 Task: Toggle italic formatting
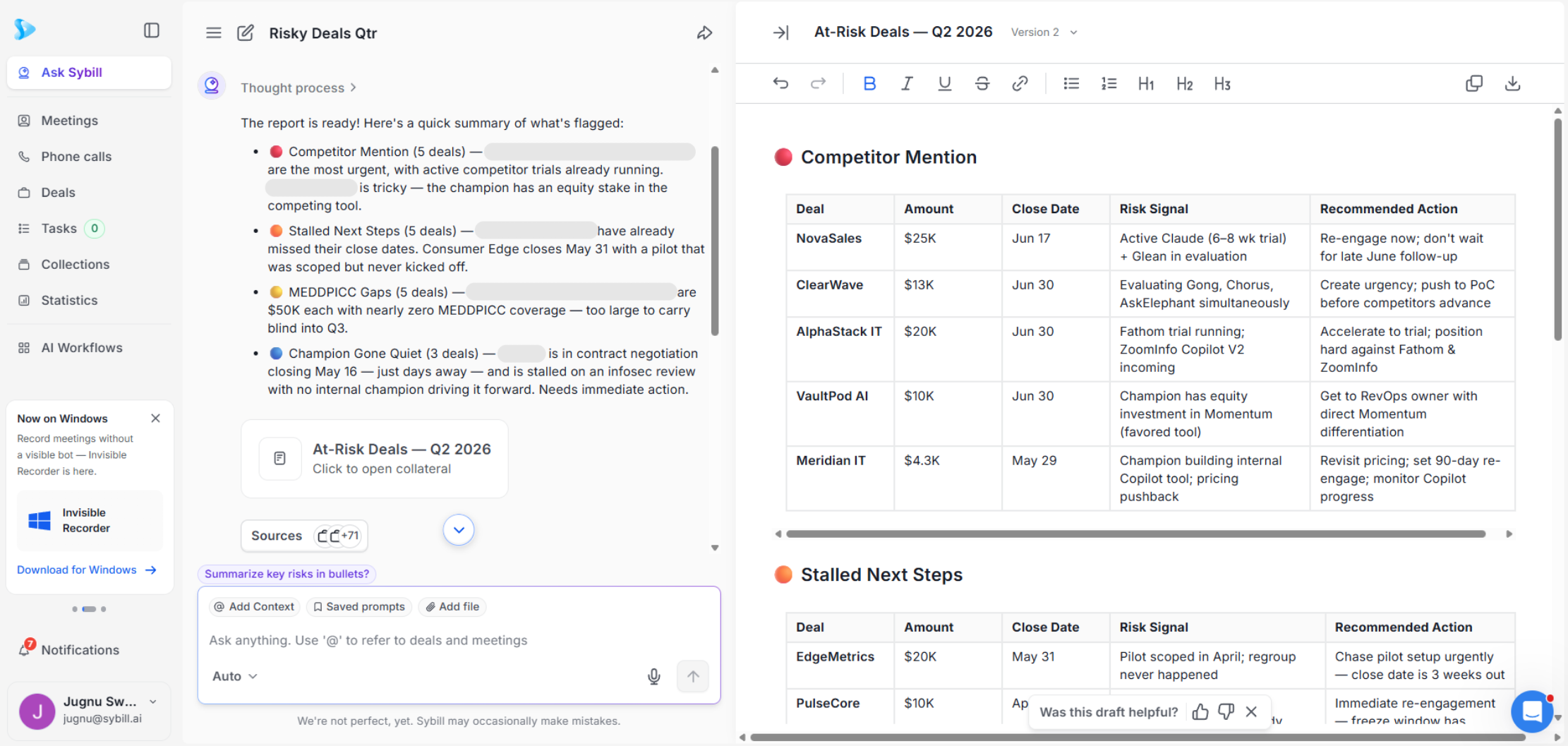(x=907, y=83)
